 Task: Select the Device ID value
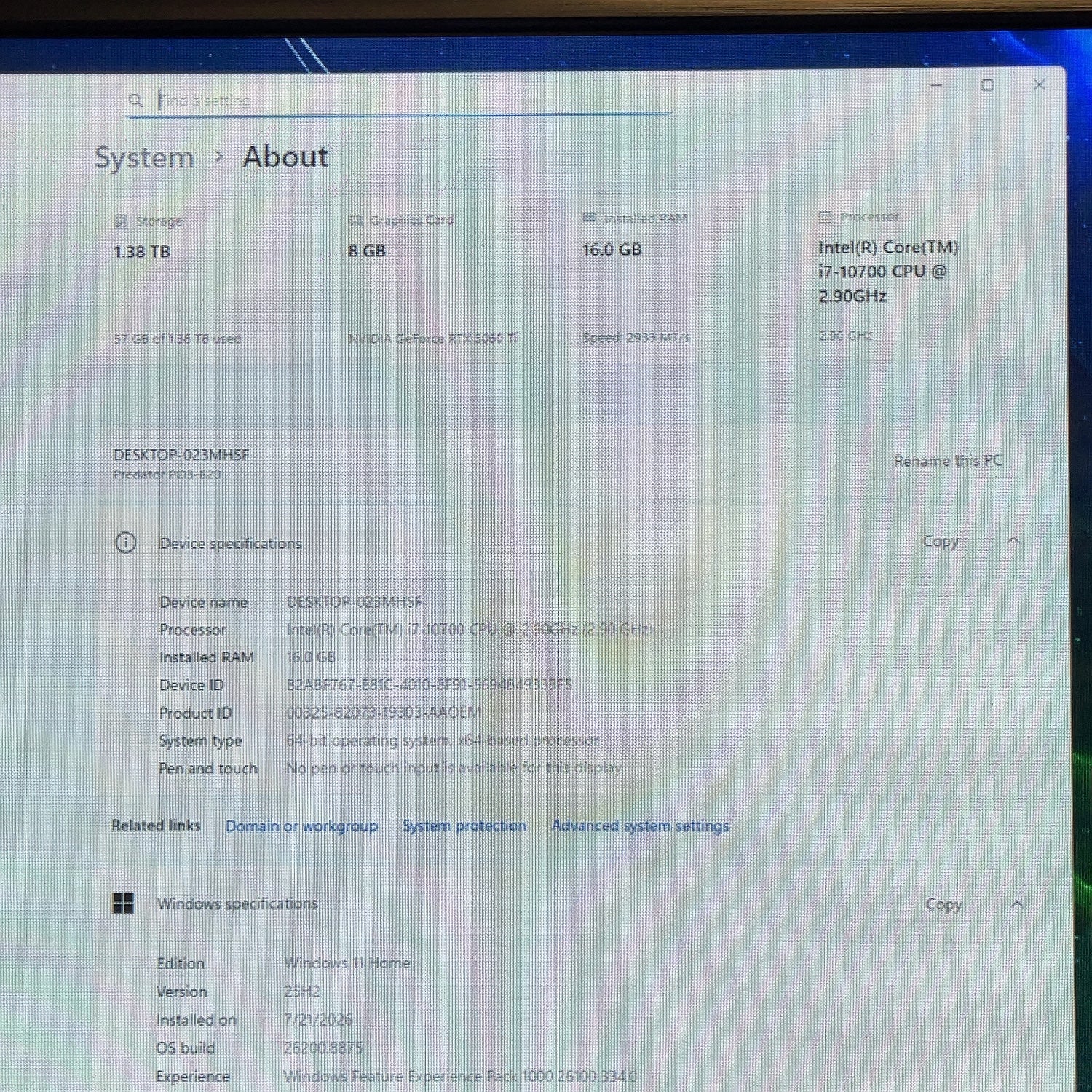point(429,684)
